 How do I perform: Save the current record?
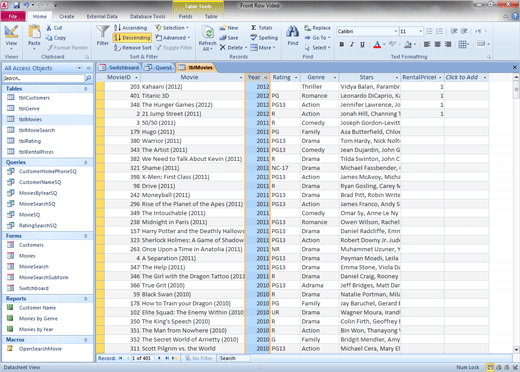pos(229,38)
